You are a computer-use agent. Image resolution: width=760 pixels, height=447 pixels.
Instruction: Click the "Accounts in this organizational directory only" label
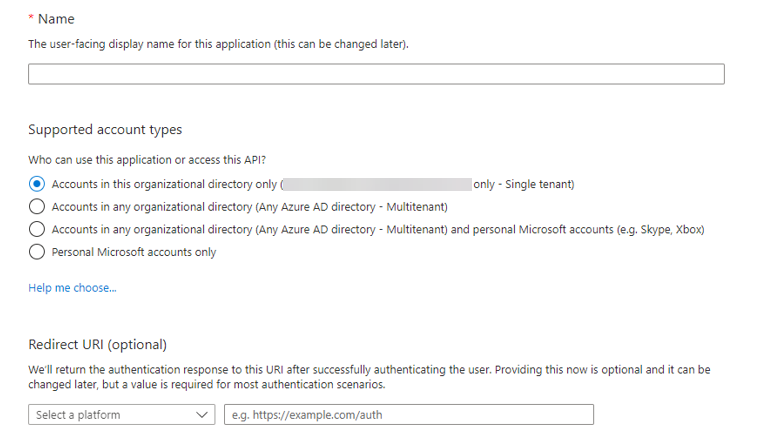[165, 184]
